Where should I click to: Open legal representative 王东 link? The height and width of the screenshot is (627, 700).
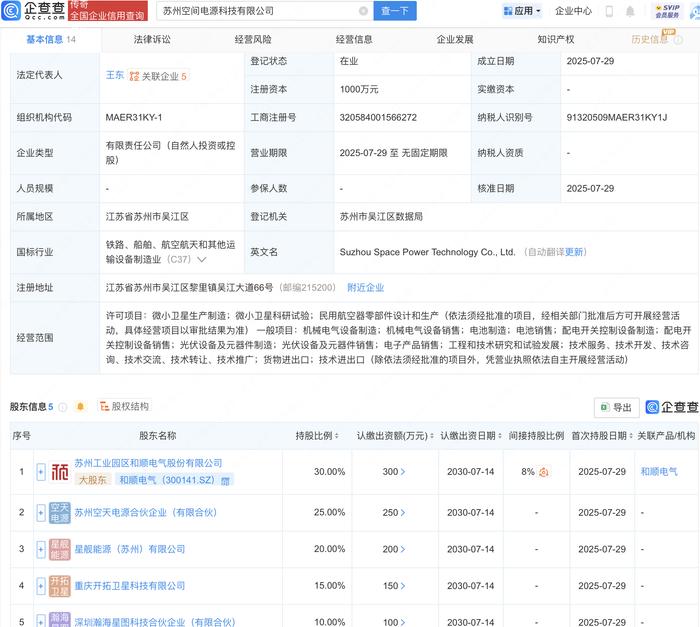coord(115,75)
